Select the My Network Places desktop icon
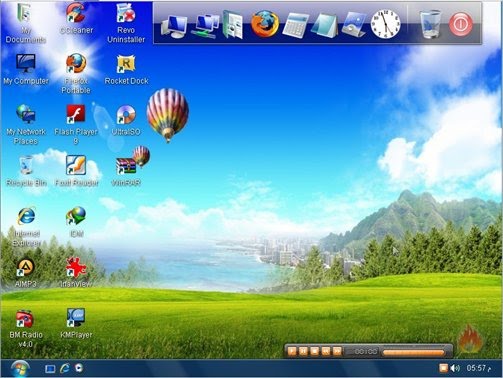The image size is (503, 378). point(26,124)
